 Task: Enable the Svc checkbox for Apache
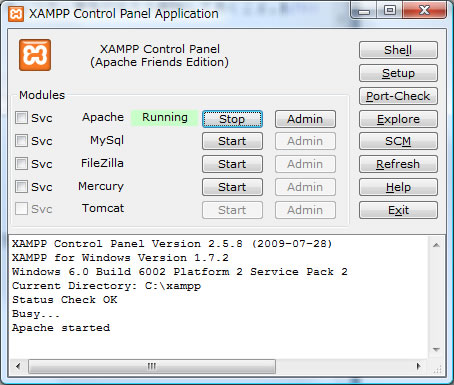[21, 118]
